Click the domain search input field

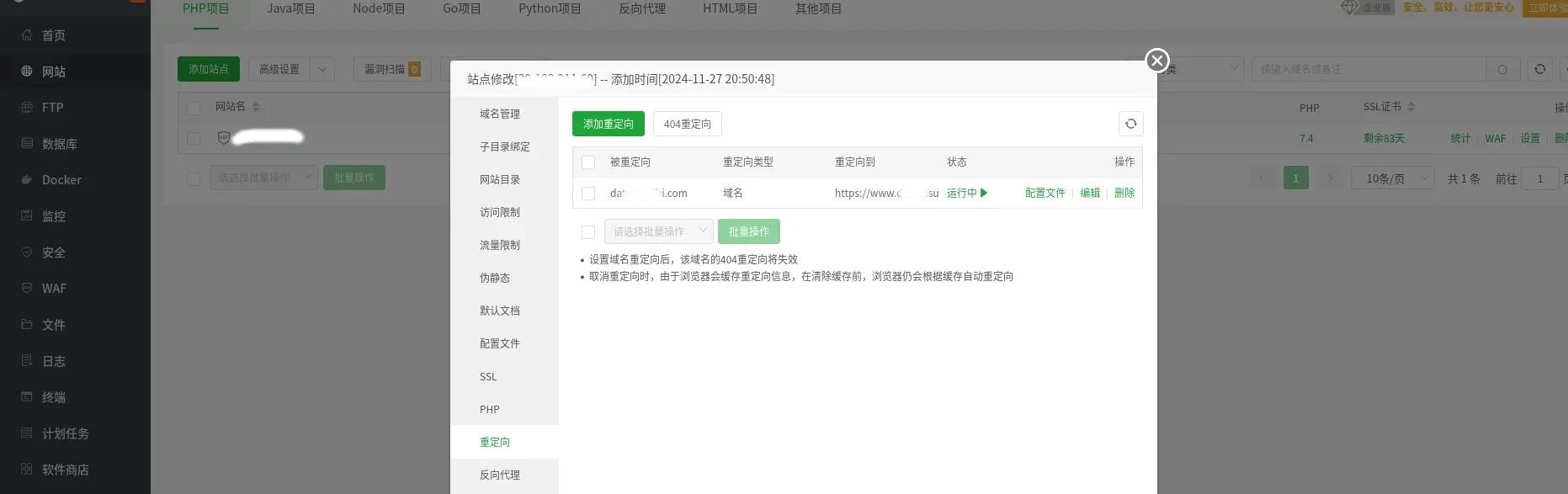click(1369, 69)
